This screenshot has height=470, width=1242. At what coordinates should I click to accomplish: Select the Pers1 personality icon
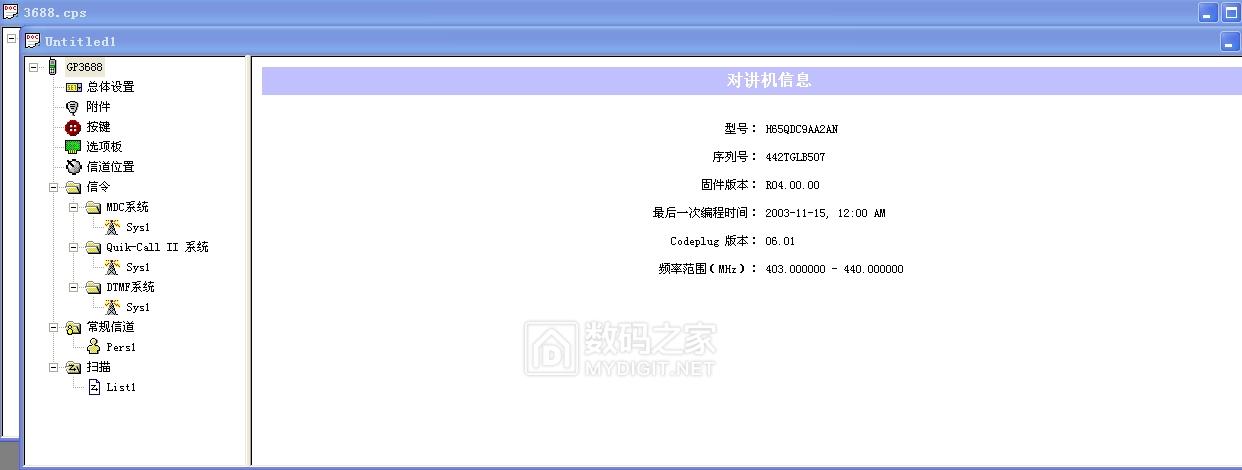pyautogui.click(x=93, y=347)
